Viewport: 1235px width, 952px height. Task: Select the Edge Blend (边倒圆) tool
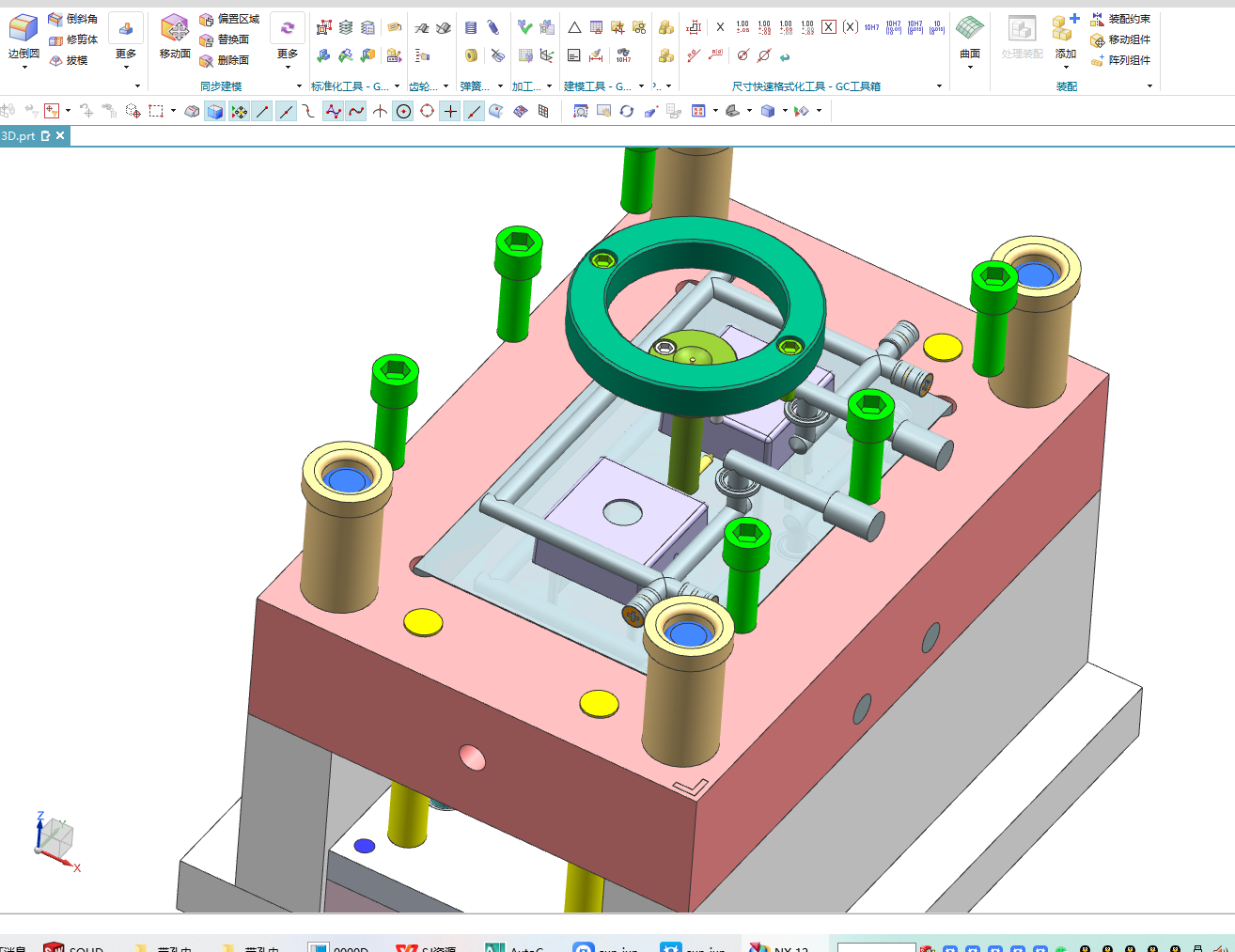[x=23, y=34]
